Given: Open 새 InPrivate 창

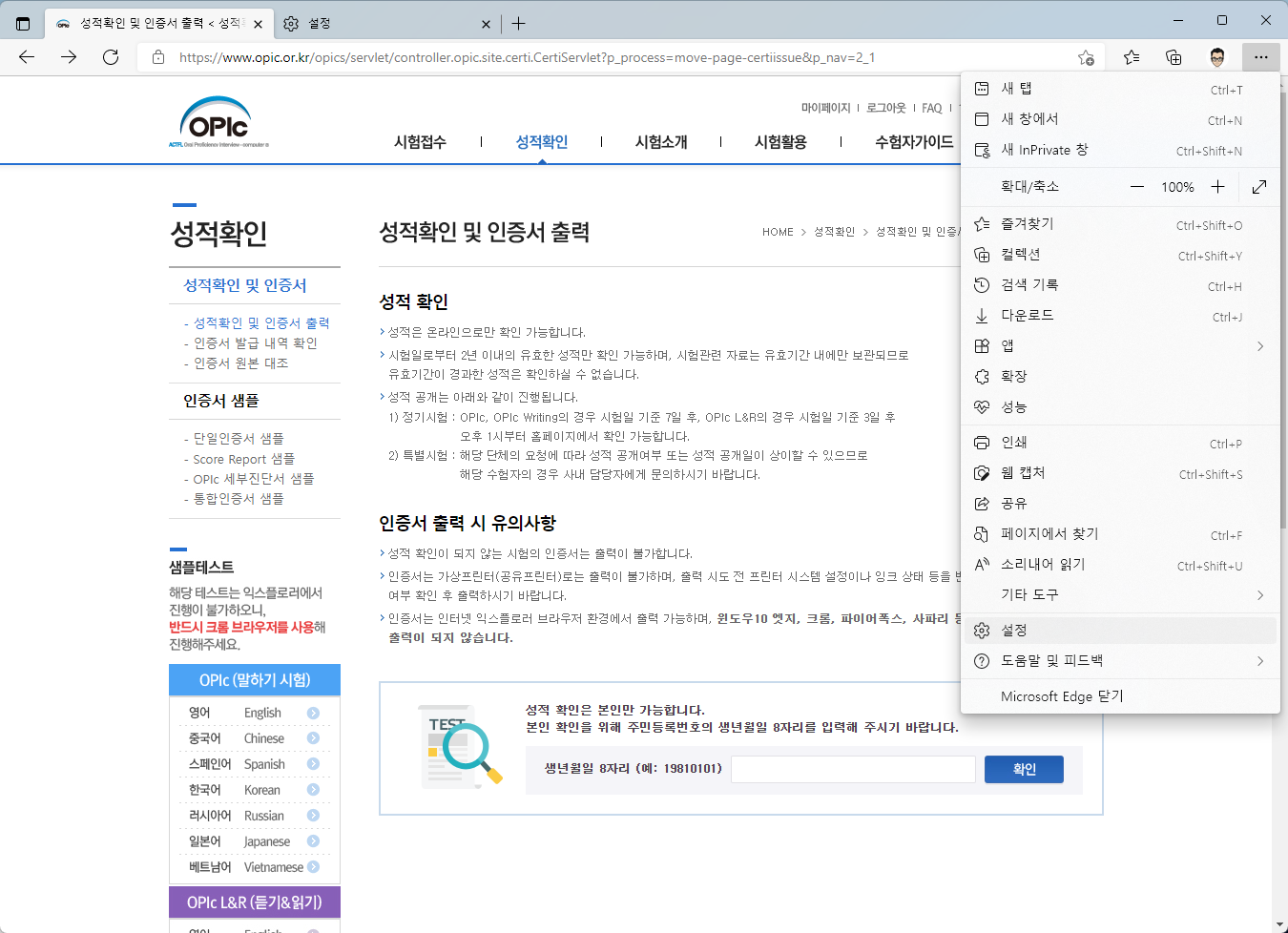Looking at the screenshot, I should tap(1120, 150).
